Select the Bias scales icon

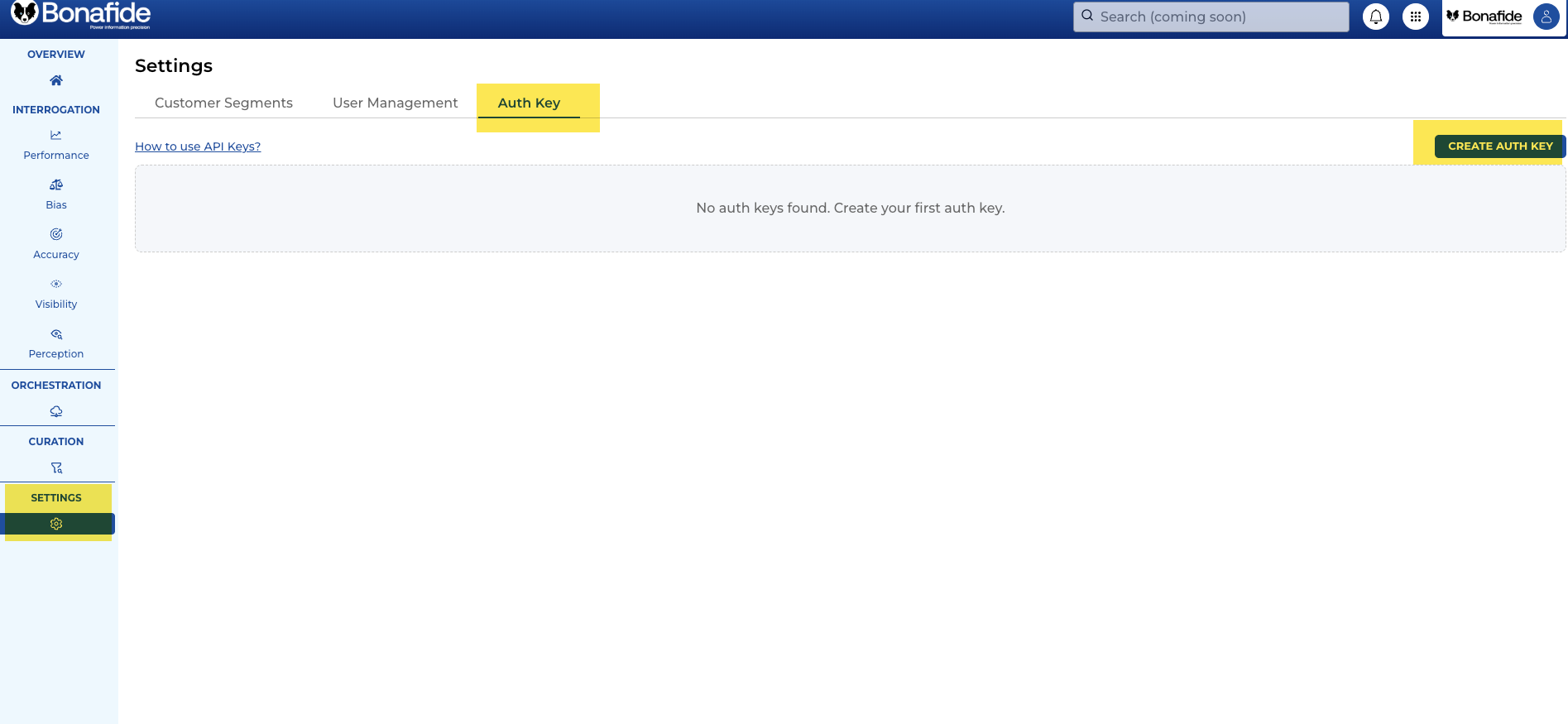pyautogui.click(x=56, y=185)
